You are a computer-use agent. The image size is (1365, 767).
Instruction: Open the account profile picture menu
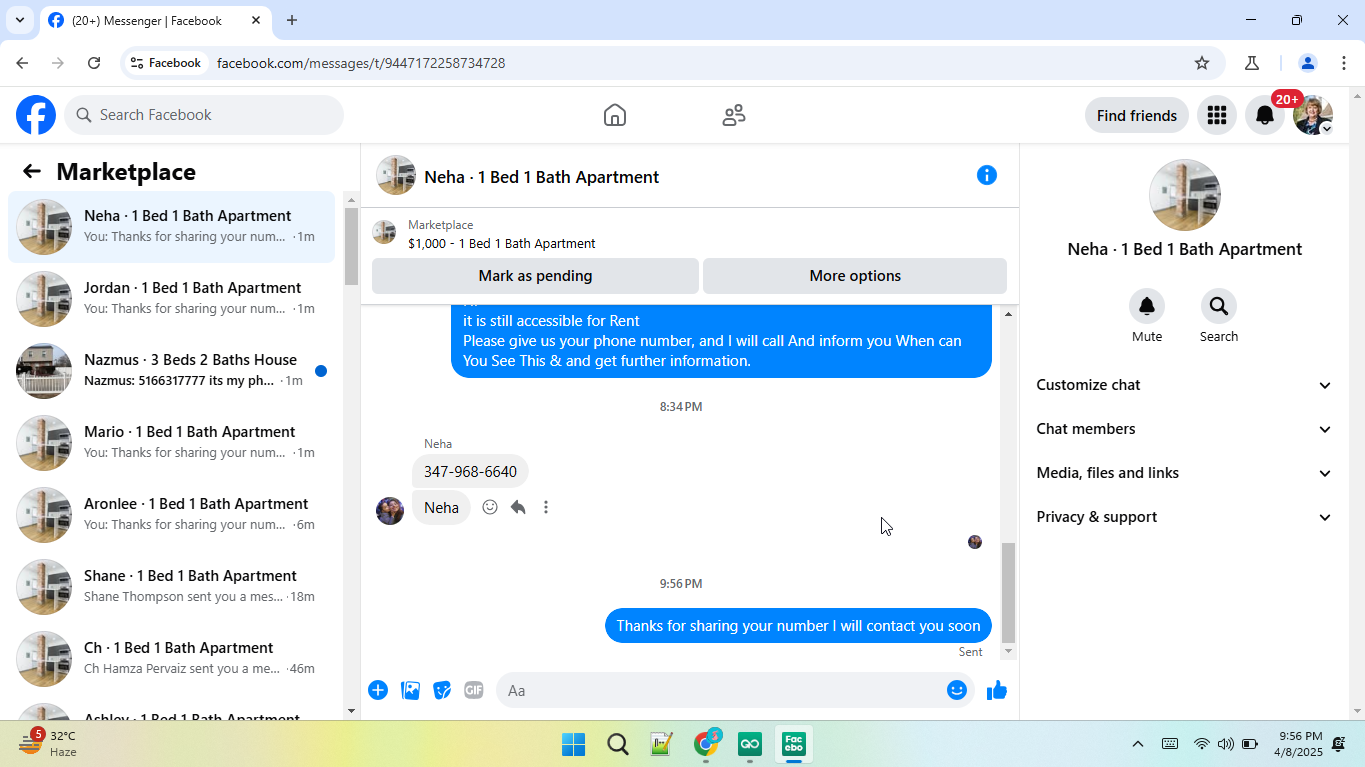click(1313, 115)
